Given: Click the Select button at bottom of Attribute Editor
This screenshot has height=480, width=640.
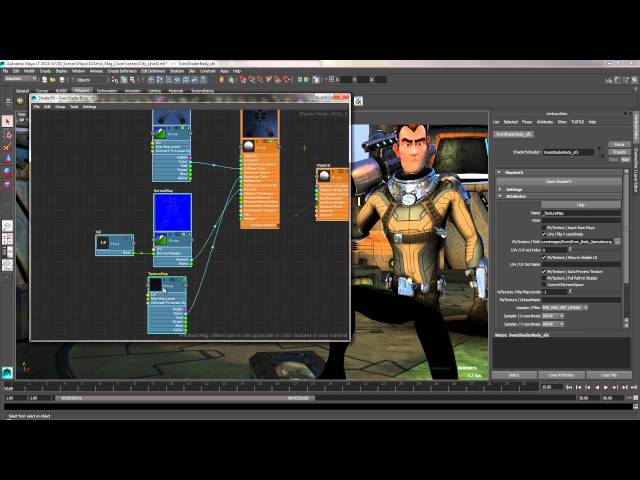Looking at the screenshot, I should [x=514, y=375].
